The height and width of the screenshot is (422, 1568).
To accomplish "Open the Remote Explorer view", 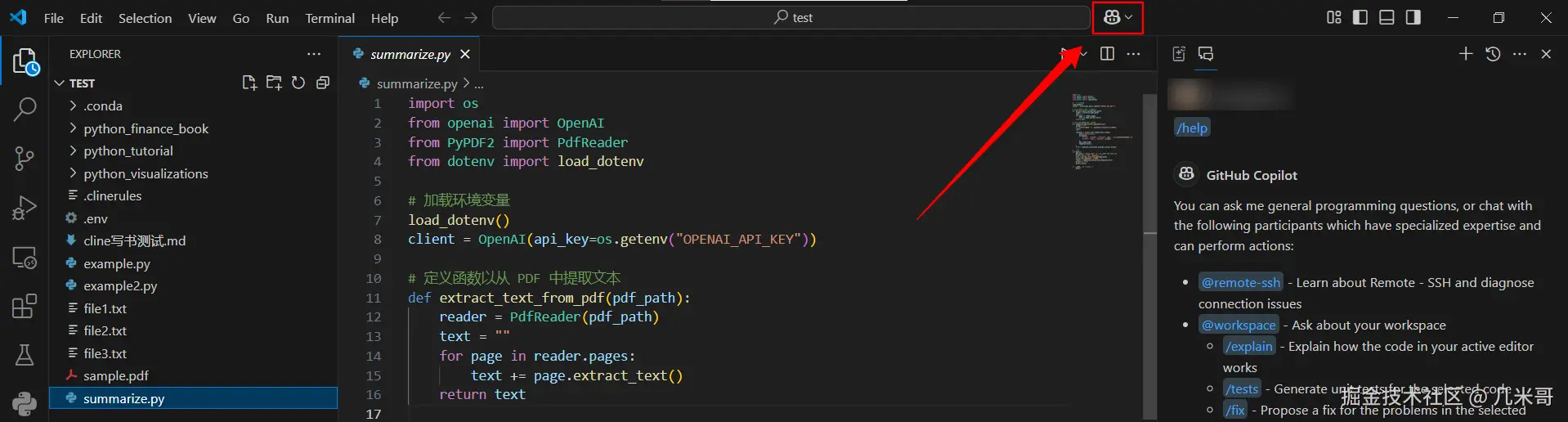I will click(25, 258).
